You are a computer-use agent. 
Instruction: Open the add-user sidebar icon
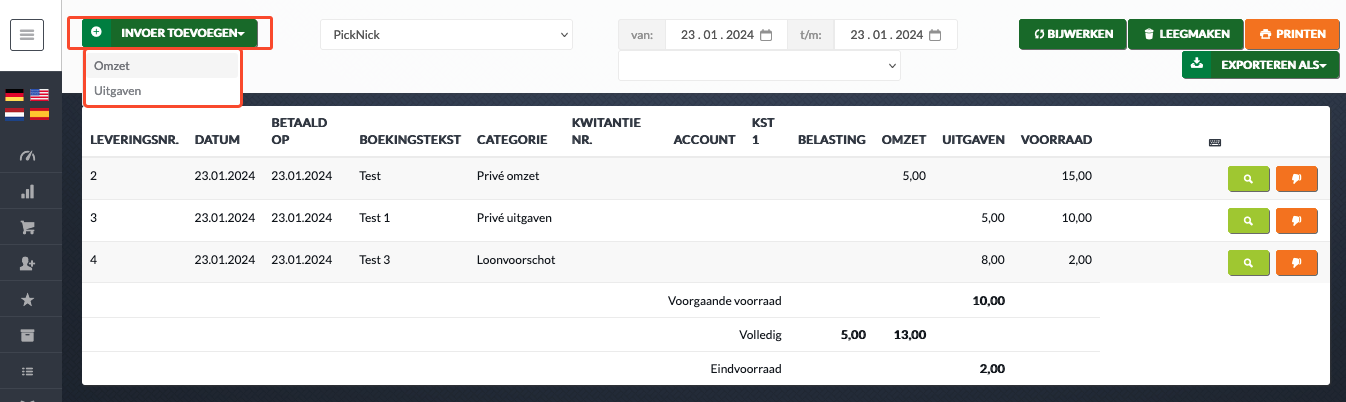[x=27, y=263]
